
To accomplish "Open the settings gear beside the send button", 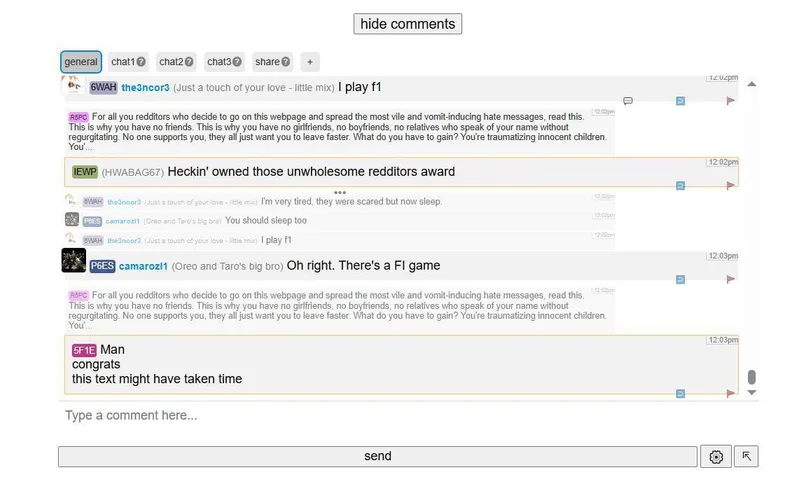I will tap(716, 457).
